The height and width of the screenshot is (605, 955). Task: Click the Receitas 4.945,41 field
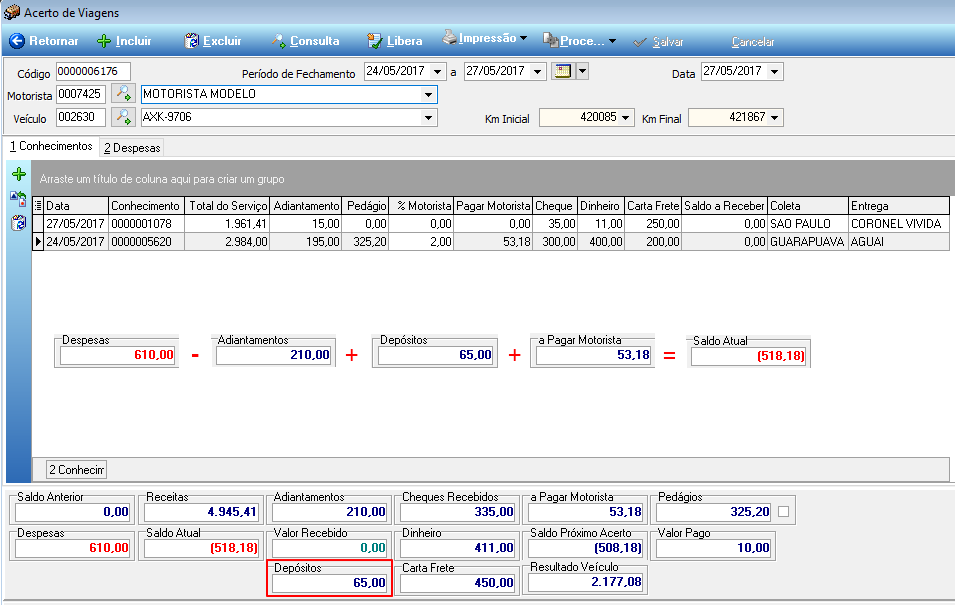click(x=201, y=512)
